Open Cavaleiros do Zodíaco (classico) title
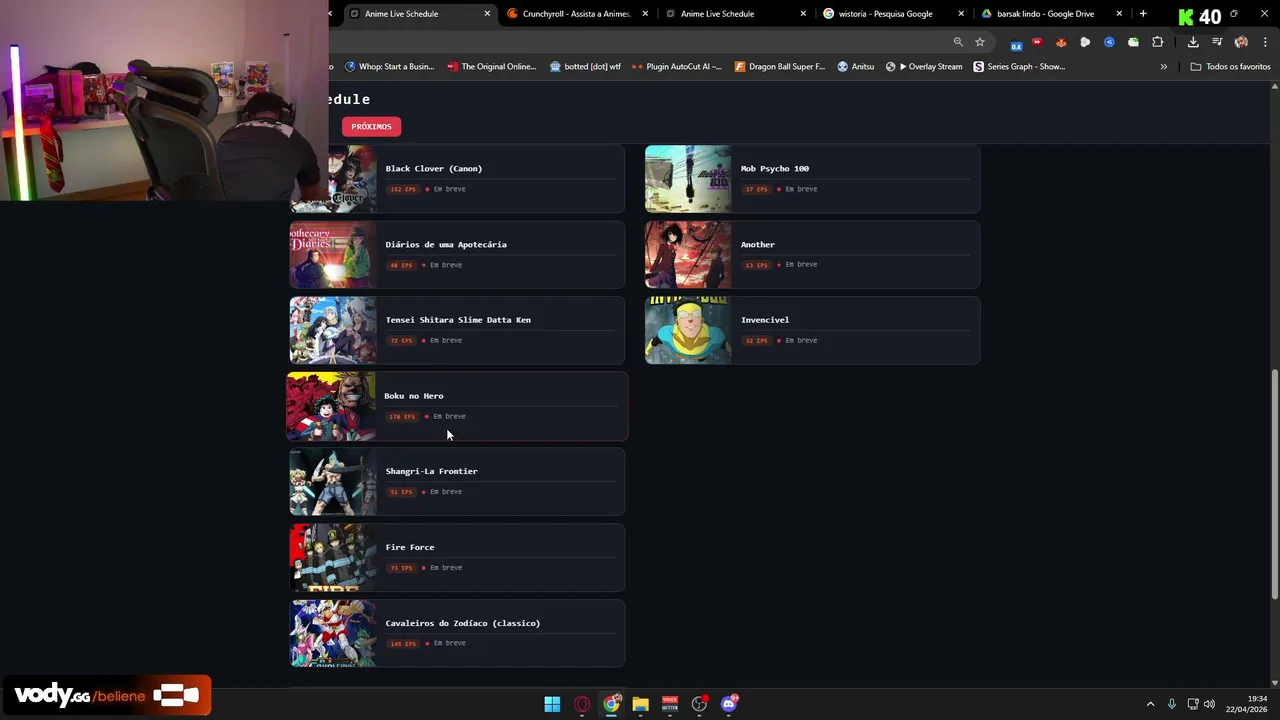The height and width of the screenshot is (720, 1280). tap(463, 623)
